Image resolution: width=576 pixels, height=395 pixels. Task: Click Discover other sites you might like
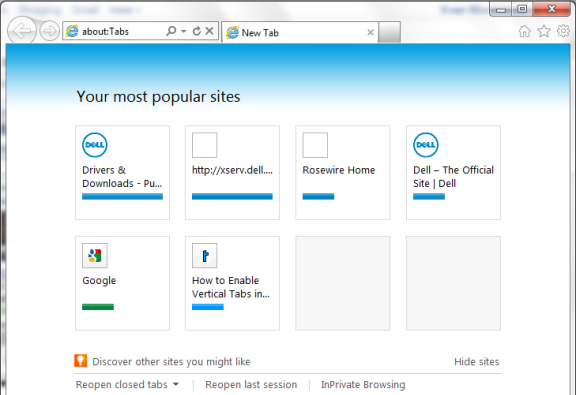click(x=171, y=362)
